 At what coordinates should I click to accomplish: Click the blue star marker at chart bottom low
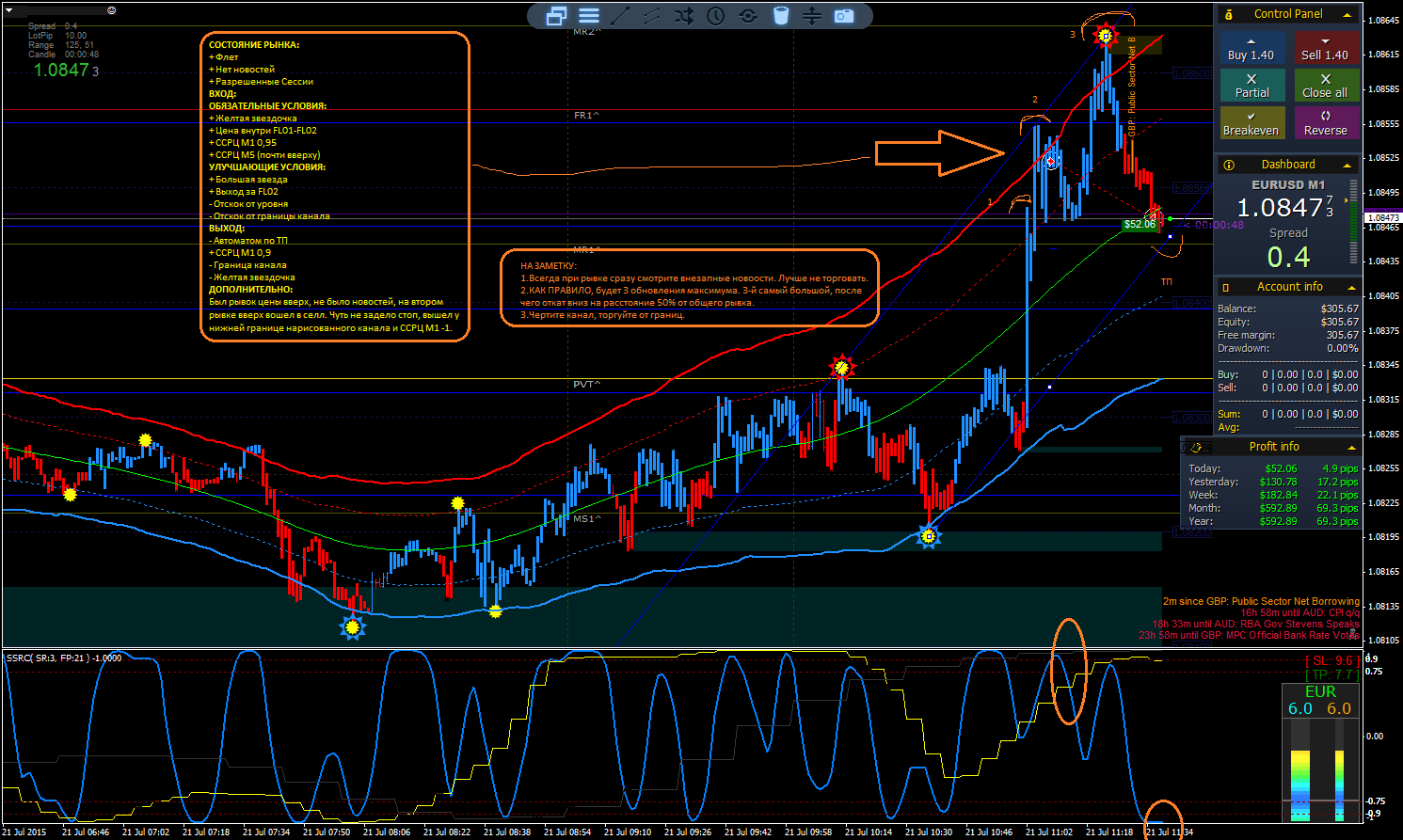click(x=352, y=626)
